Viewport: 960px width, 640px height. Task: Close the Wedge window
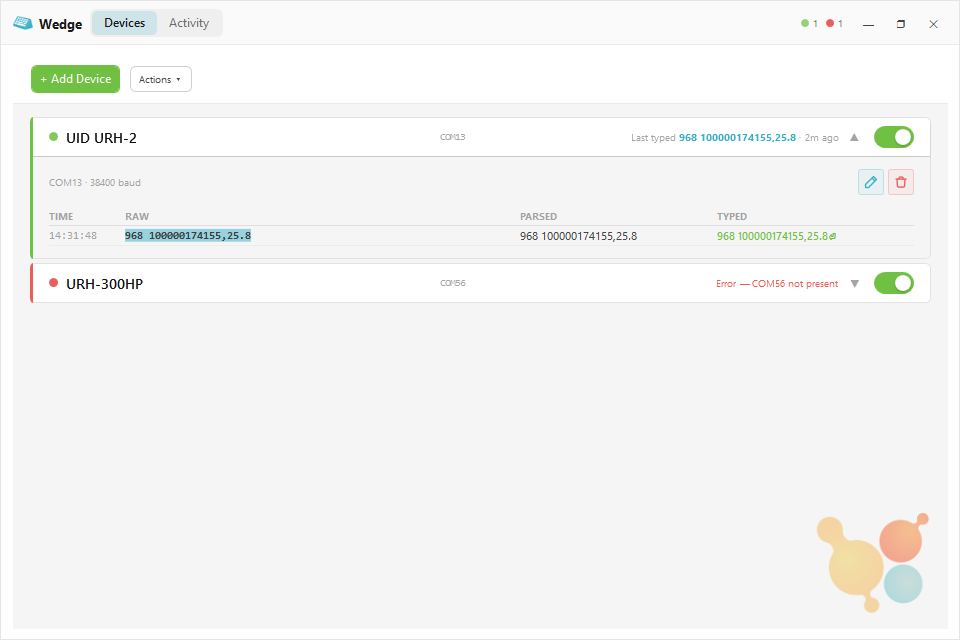click(x=933, y=24)
